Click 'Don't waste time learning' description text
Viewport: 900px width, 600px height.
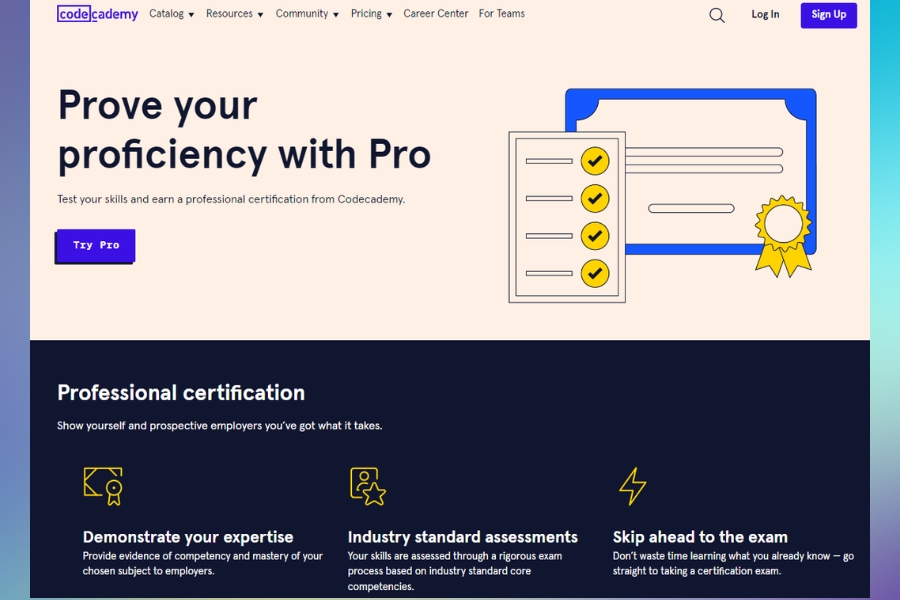click(733, 563)
